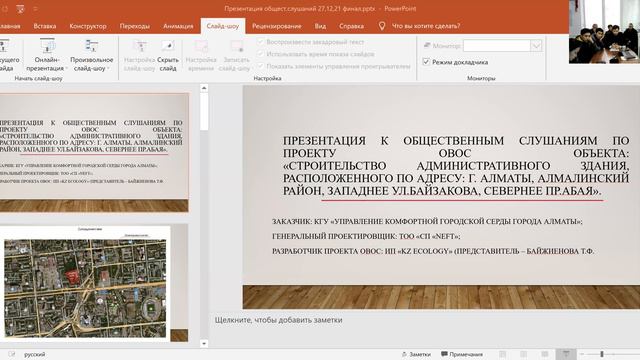Image resolution: width=640 pixels, height=360 pixels.
Task: Open the Онлайн-презентация button
Action: coord(46,55)
